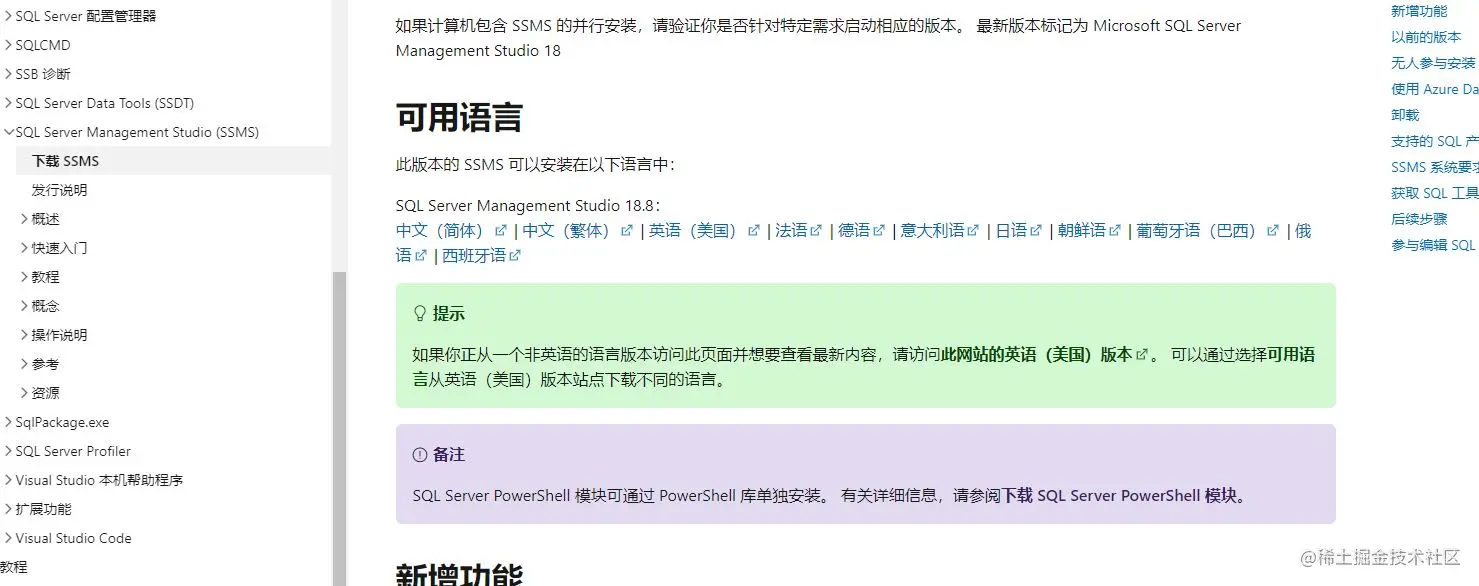1479x586 pixels.
Task: Expand the SQL Server Profiler node
Action: pos(8,451)
